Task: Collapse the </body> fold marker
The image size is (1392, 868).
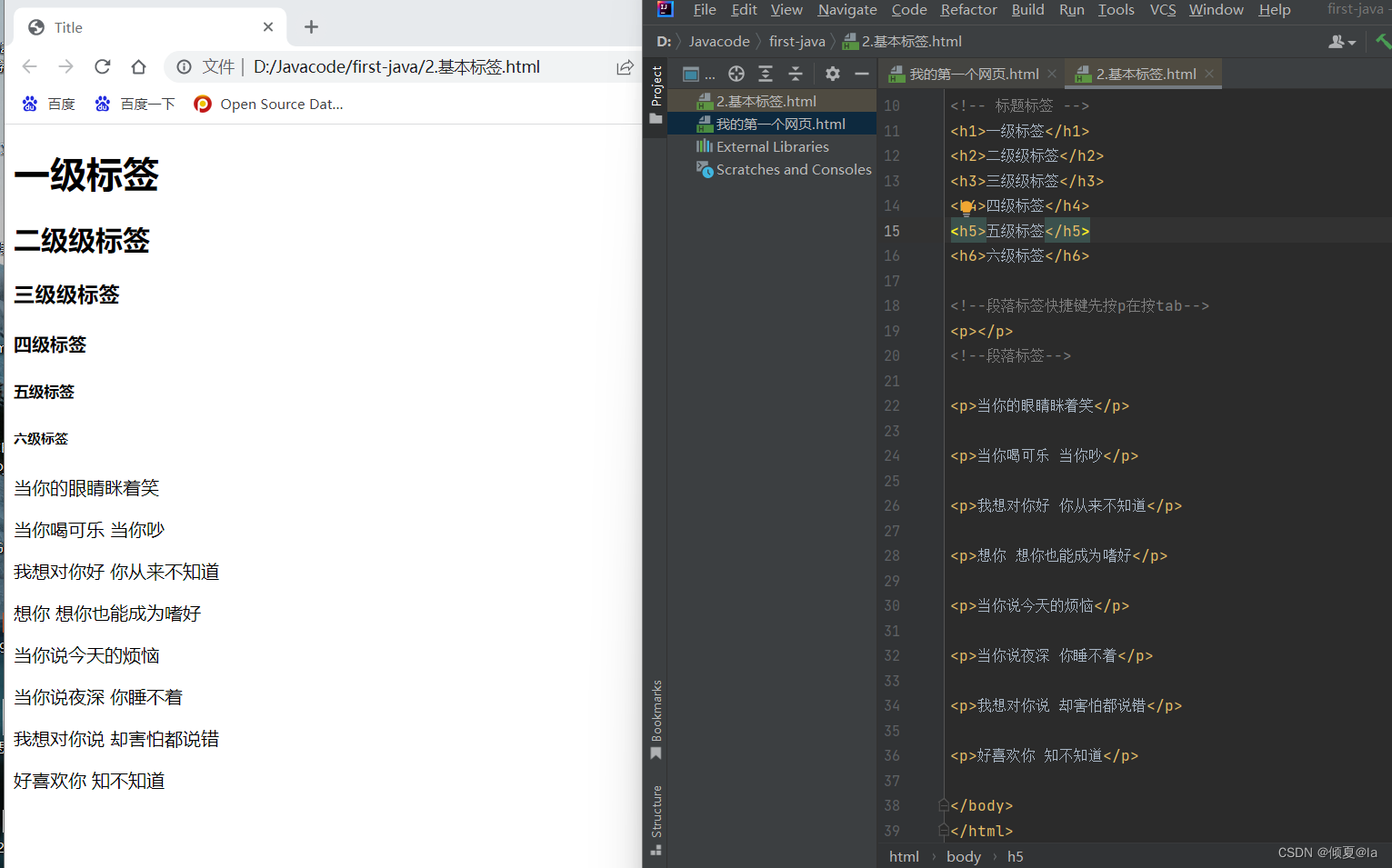Action: (944, 805)
